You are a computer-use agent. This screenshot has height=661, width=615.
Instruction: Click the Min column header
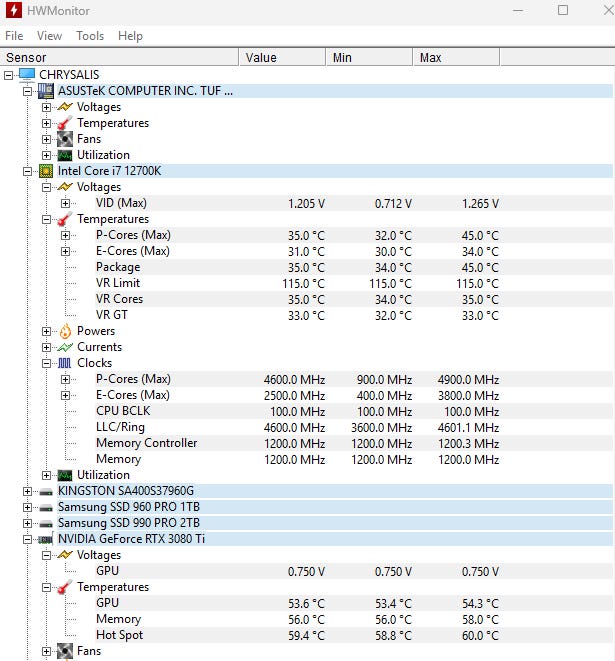click(x=369, y=57)
